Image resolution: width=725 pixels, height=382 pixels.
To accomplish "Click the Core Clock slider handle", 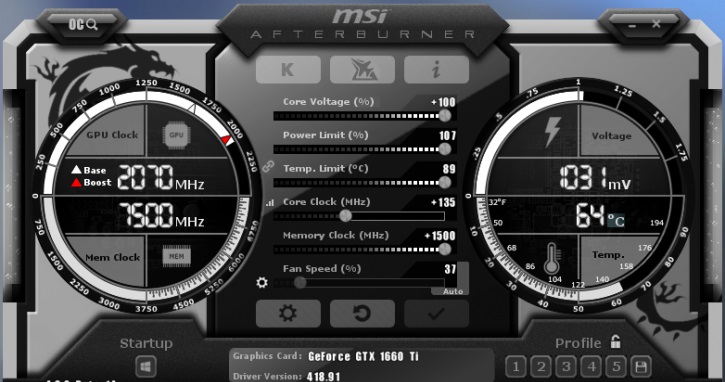I will pyautogui.click(x=345, y=216).
